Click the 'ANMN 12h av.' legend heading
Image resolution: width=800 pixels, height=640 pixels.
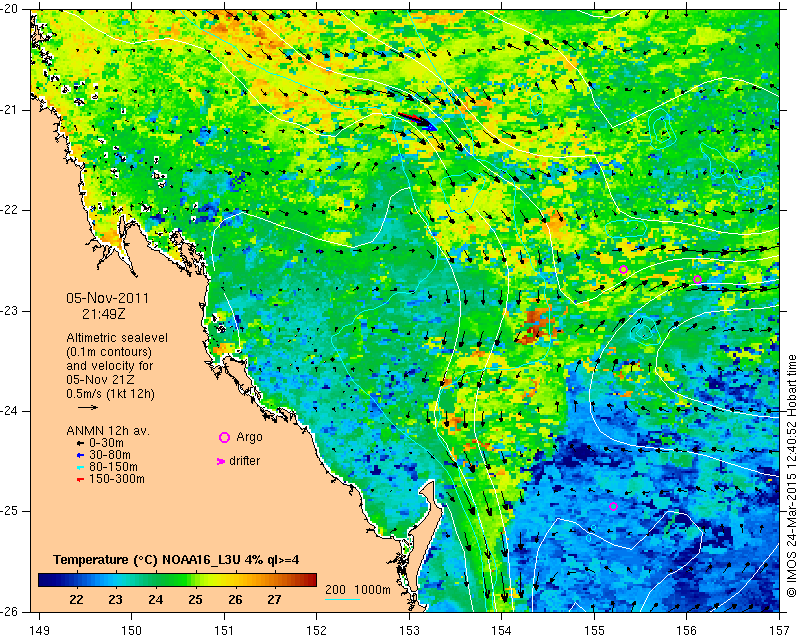coord(108,431)
